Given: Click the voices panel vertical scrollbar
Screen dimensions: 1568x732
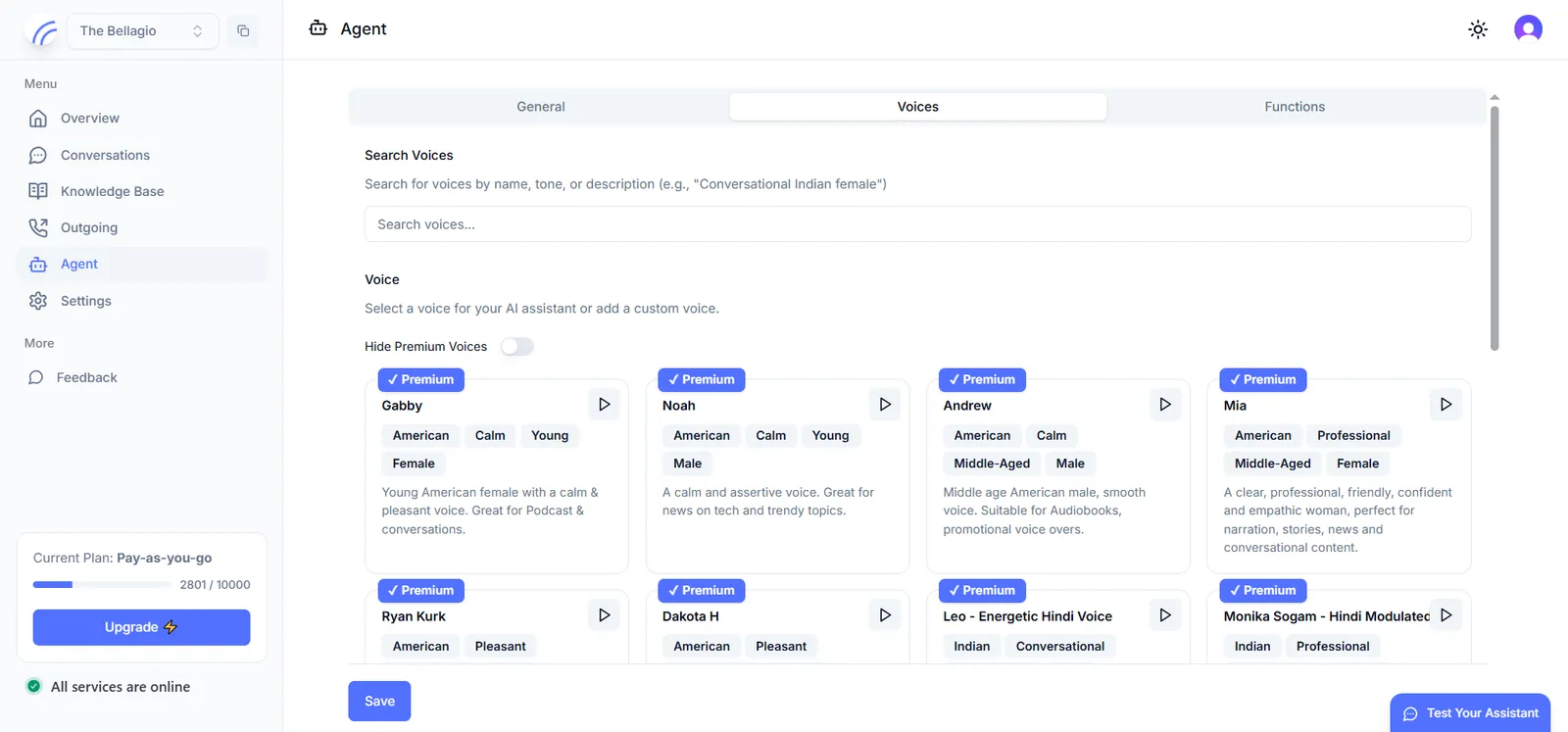Looking at the screenshot, I should coord(1494,227).
